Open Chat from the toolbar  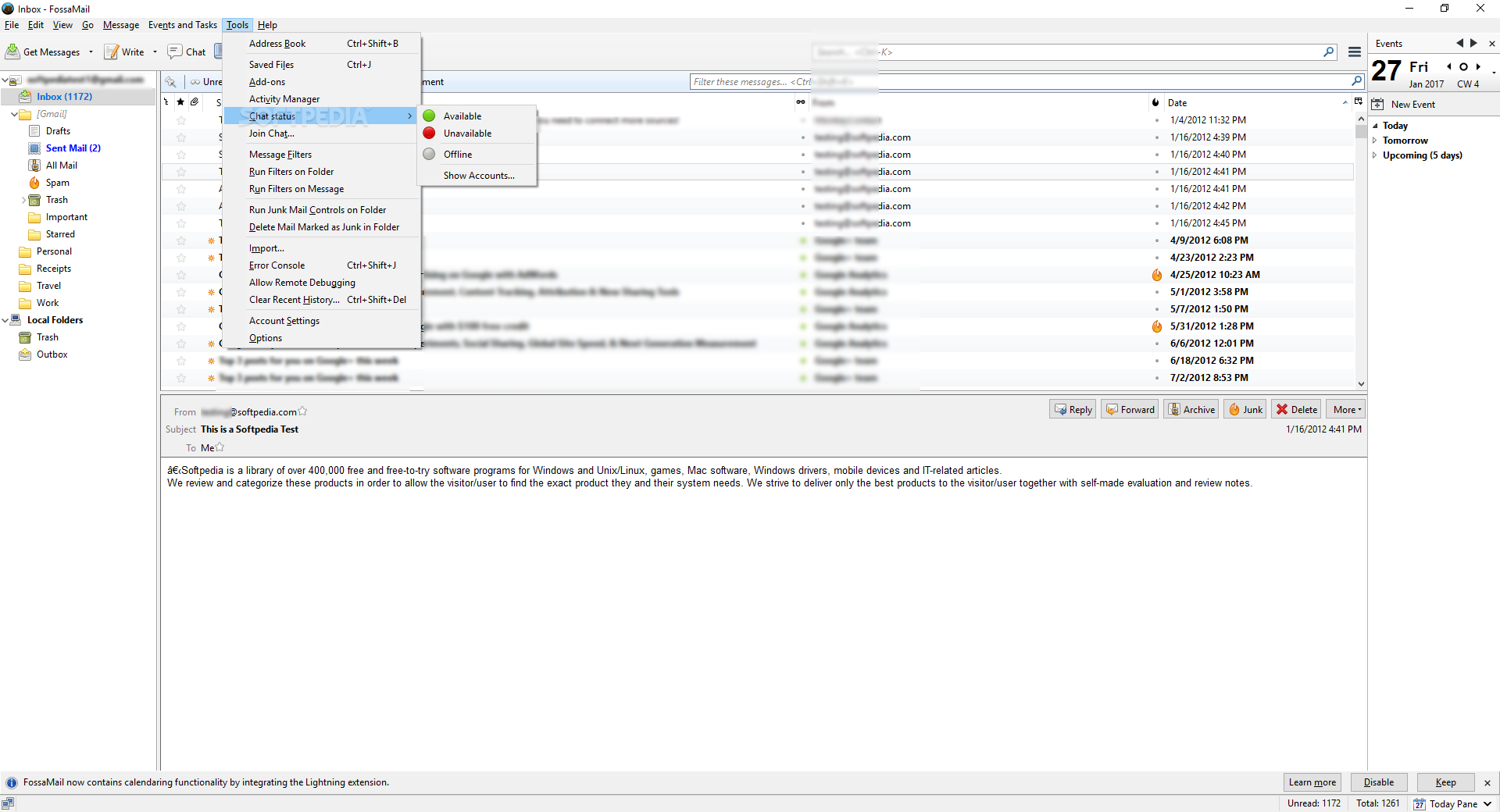point(187,52)
